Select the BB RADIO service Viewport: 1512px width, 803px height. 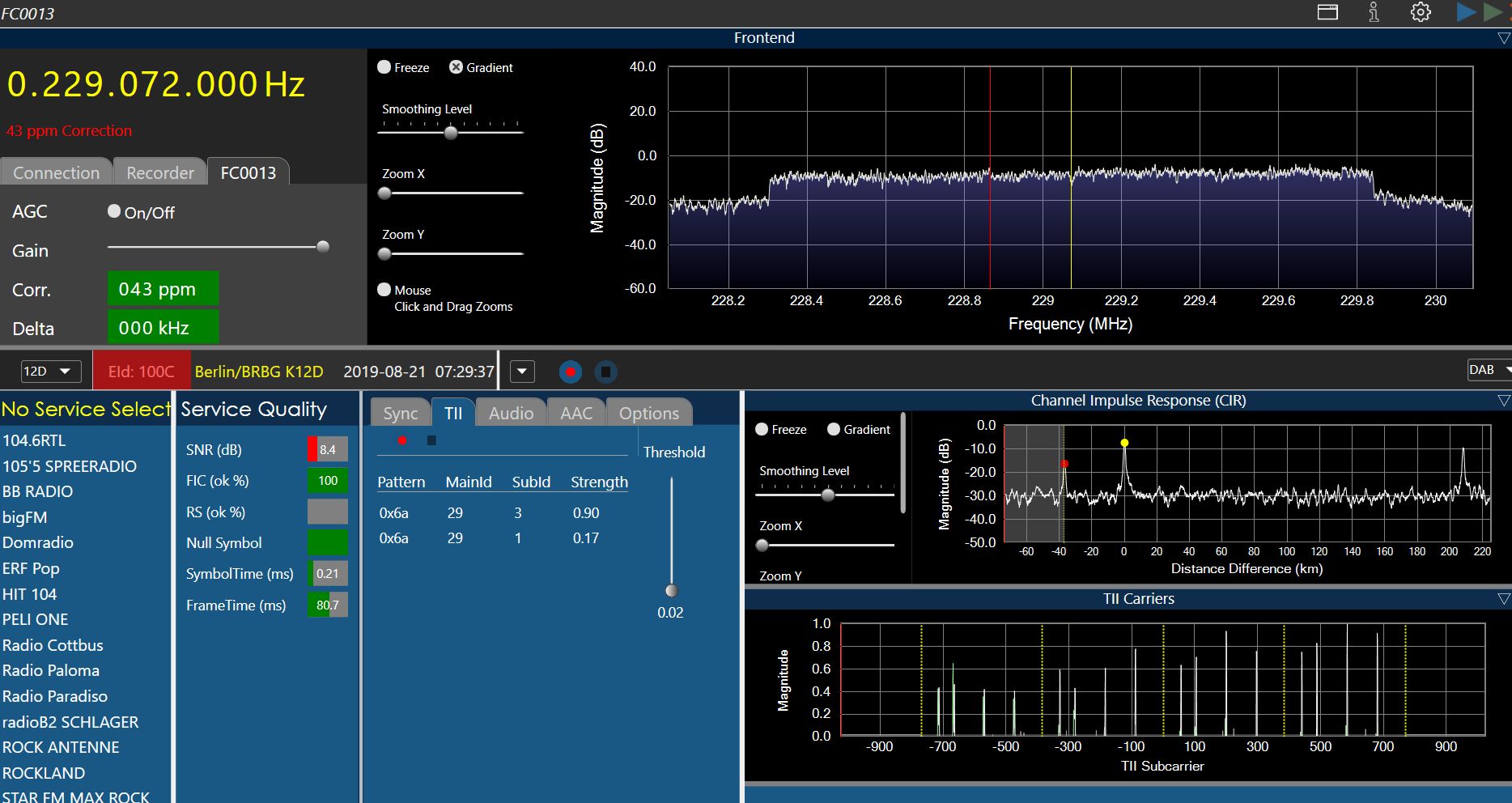coord(38,491)
